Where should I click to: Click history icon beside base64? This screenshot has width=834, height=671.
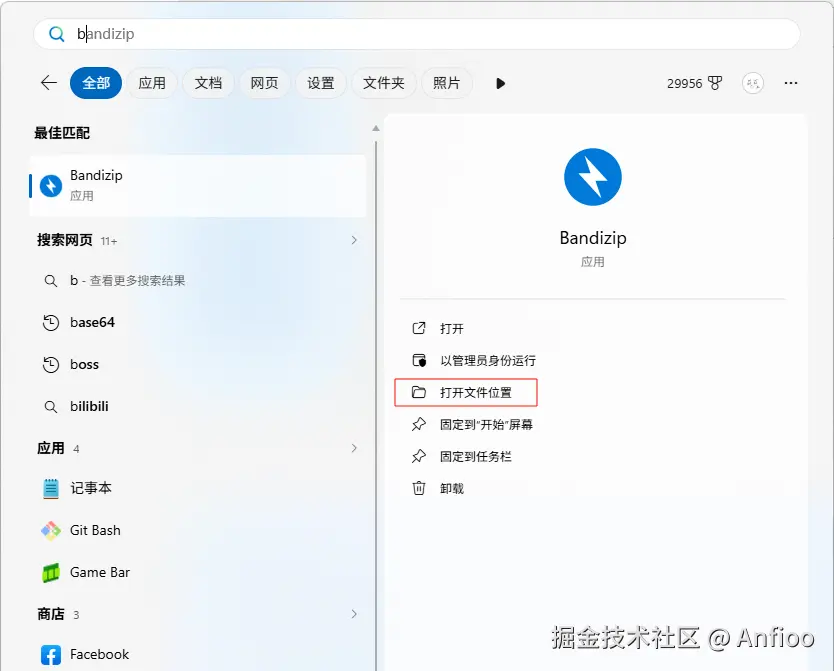[51, 322]
